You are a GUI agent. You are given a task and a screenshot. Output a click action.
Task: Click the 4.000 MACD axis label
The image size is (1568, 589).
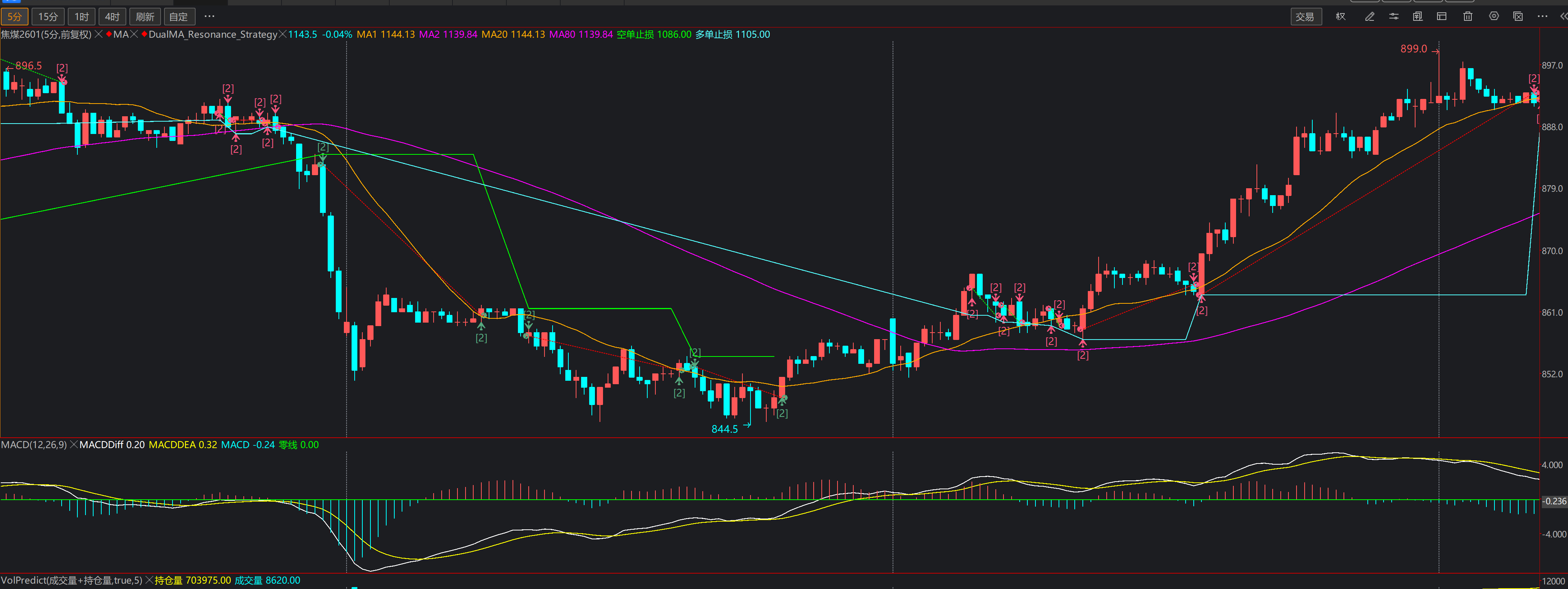coord(1552,465)
